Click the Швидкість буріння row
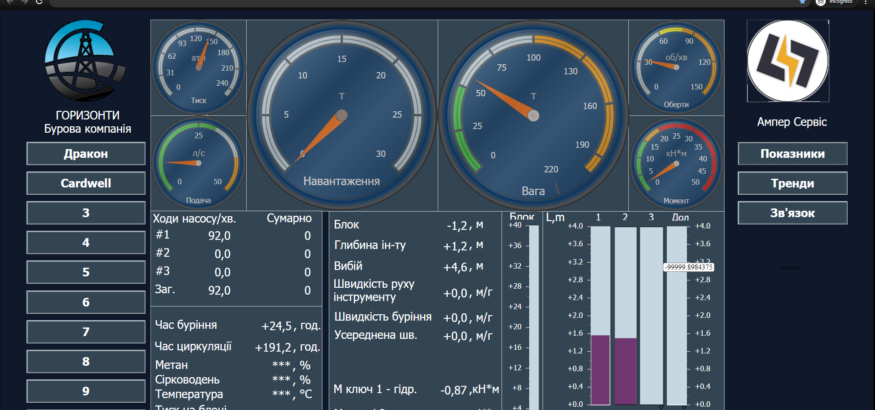Image resolution: width=875 pixels, height=410 pixels. click(x=413, y=317)
